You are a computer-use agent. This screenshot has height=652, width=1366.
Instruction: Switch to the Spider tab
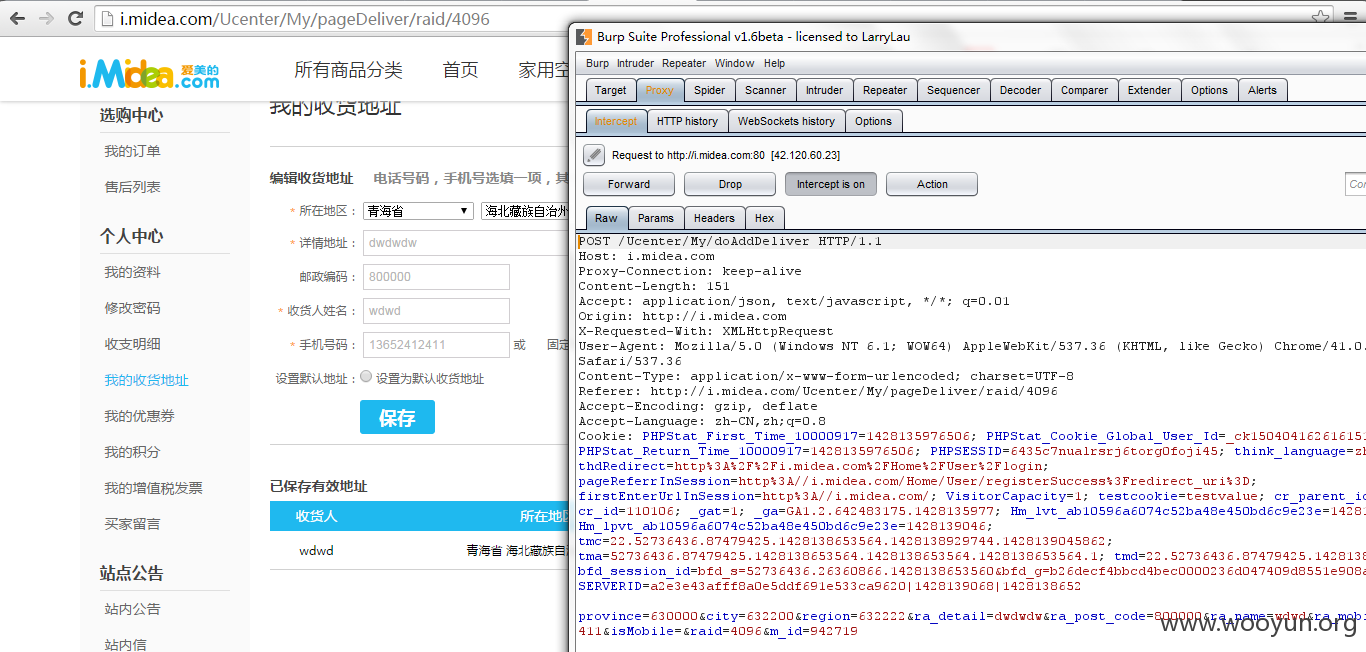tap(709, 90)
